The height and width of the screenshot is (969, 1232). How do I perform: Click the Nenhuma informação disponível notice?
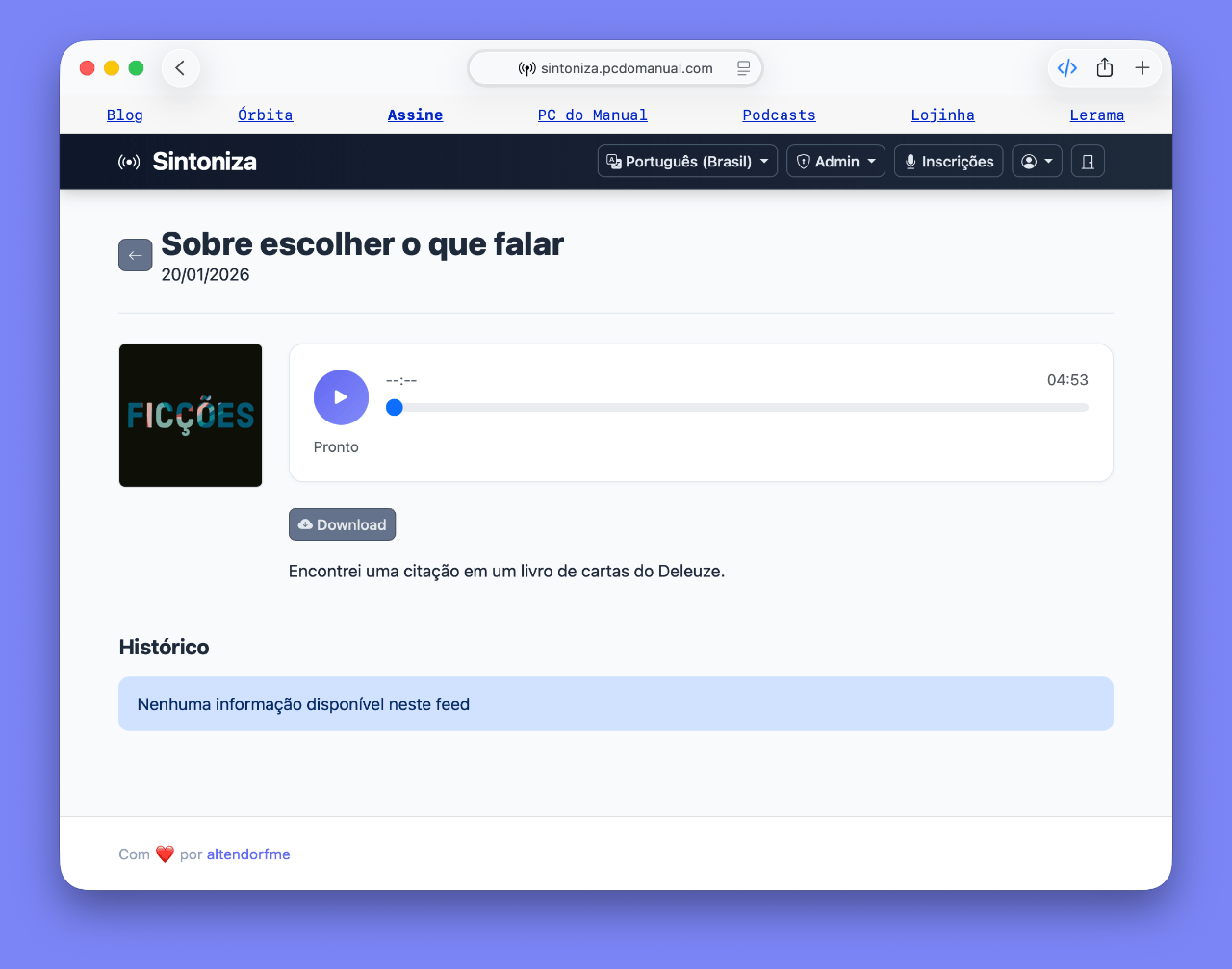616,704
